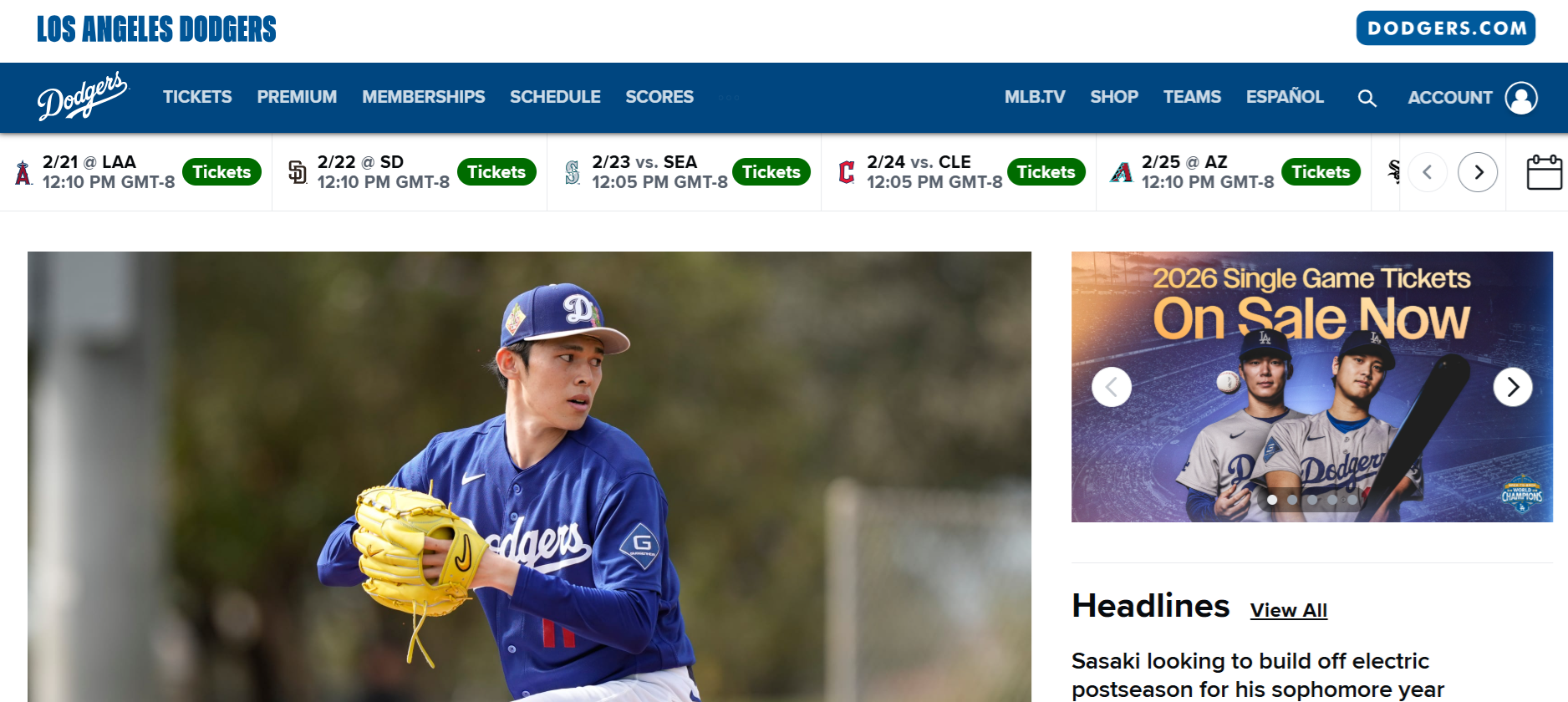Open the Headlines View All link
This screenshot has width=1568, height=702.
click(x=1288, y=610)
